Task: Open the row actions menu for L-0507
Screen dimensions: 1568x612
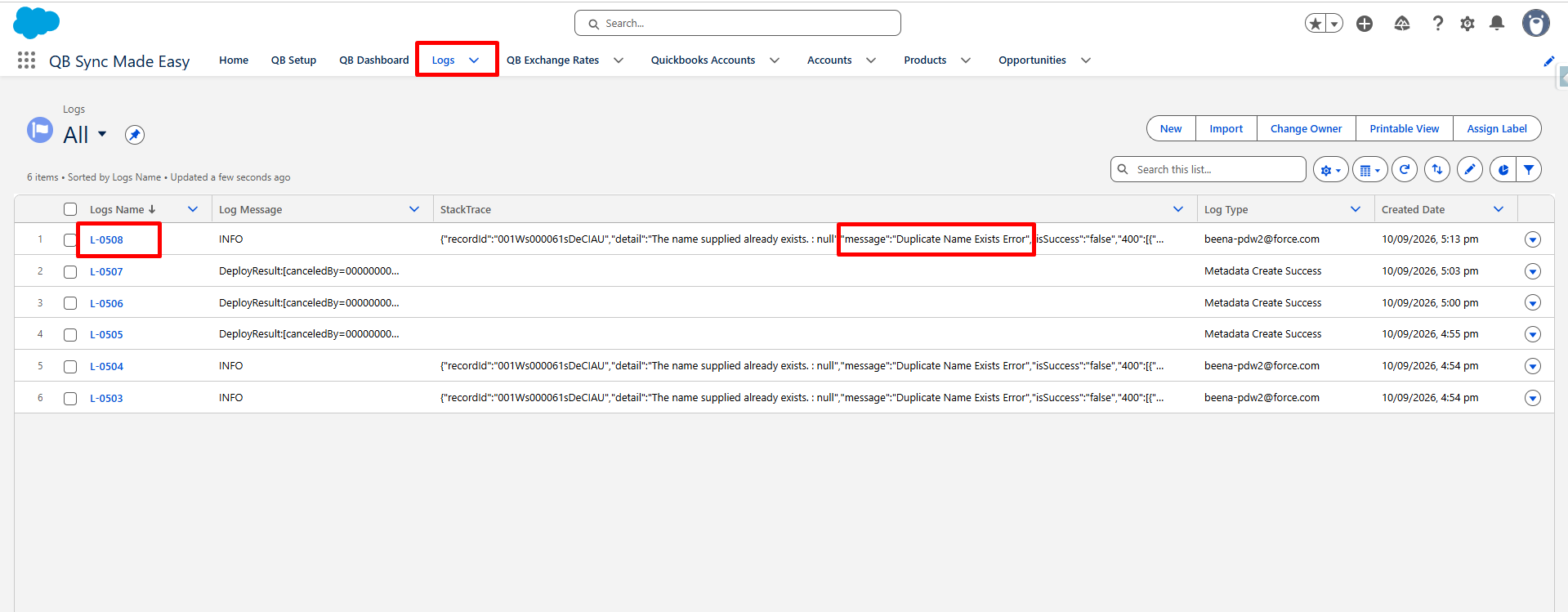Action: [1533, 271]
